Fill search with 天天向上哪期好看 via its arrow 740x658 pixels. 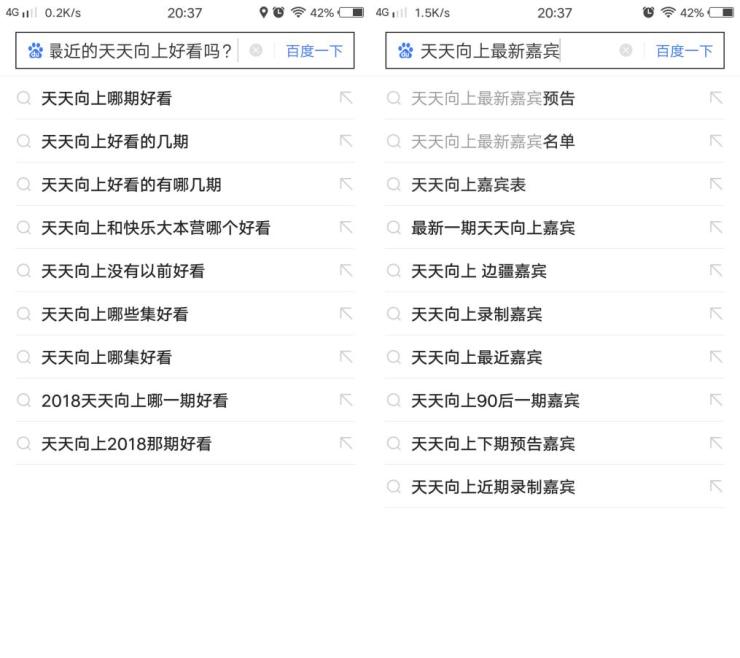pos(346,98)
